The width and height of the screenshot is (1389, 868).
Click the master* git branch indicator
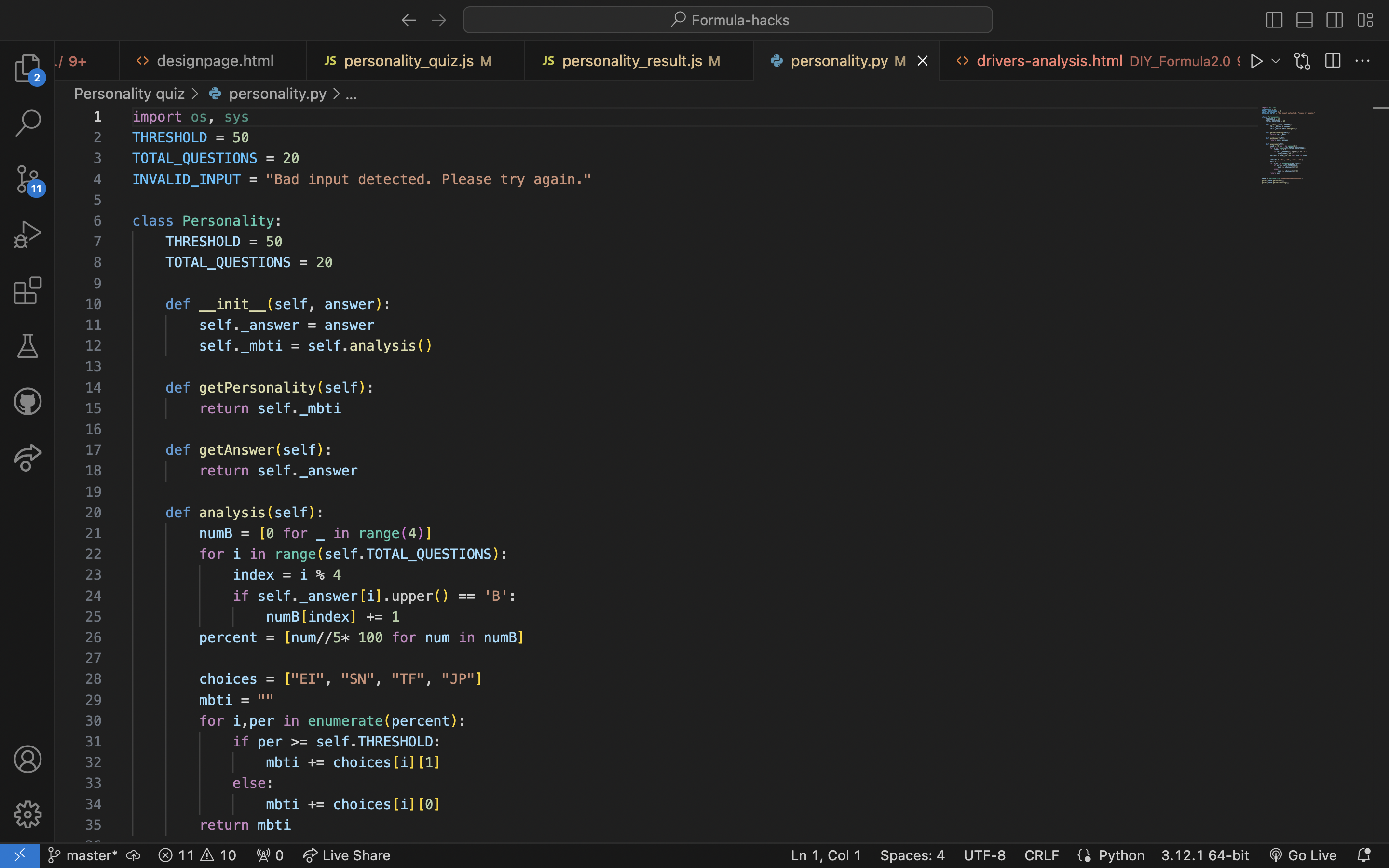84,855
